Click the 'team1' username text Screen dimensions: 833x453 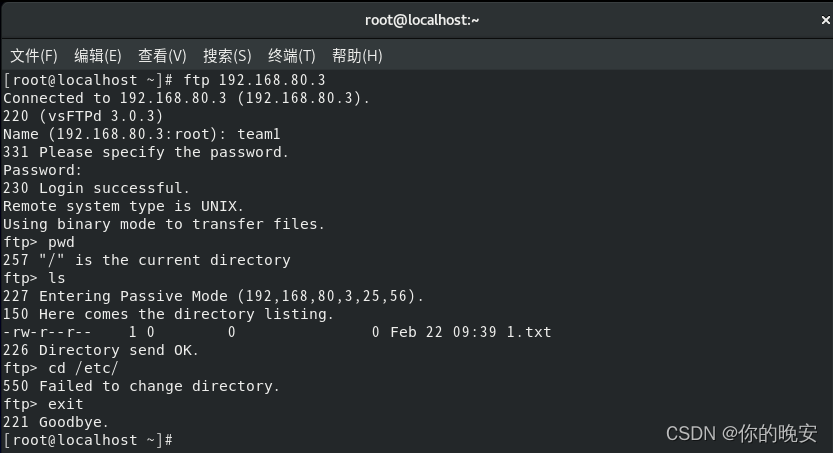(258, 134)
